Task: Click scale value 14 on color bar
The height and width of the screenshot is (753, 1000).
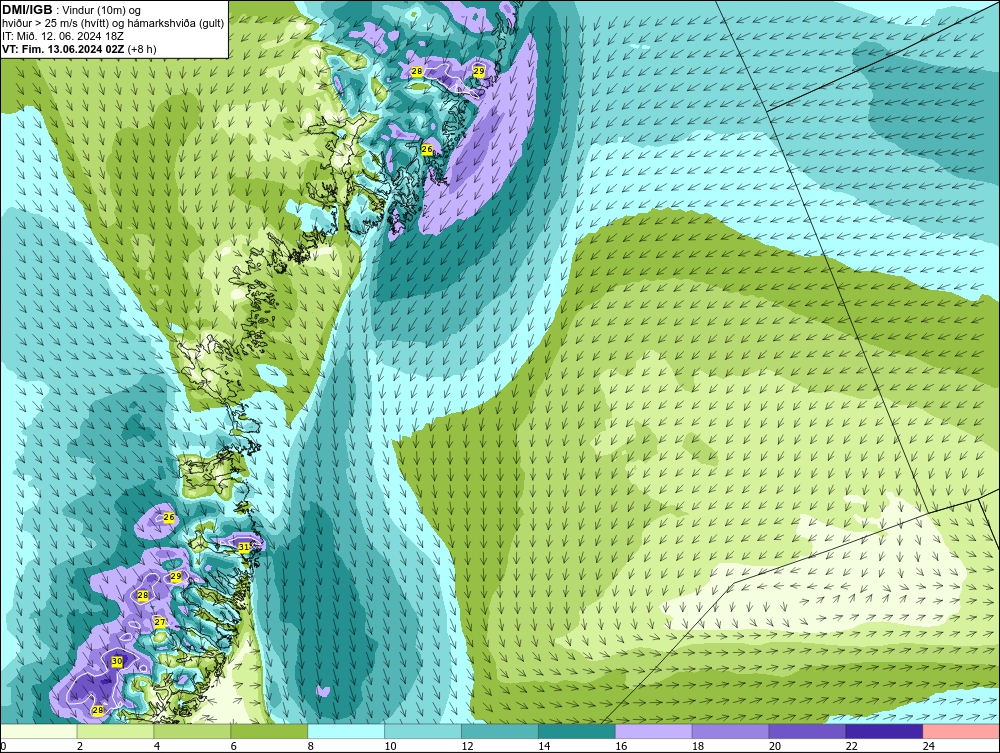Action: [544, 746]
